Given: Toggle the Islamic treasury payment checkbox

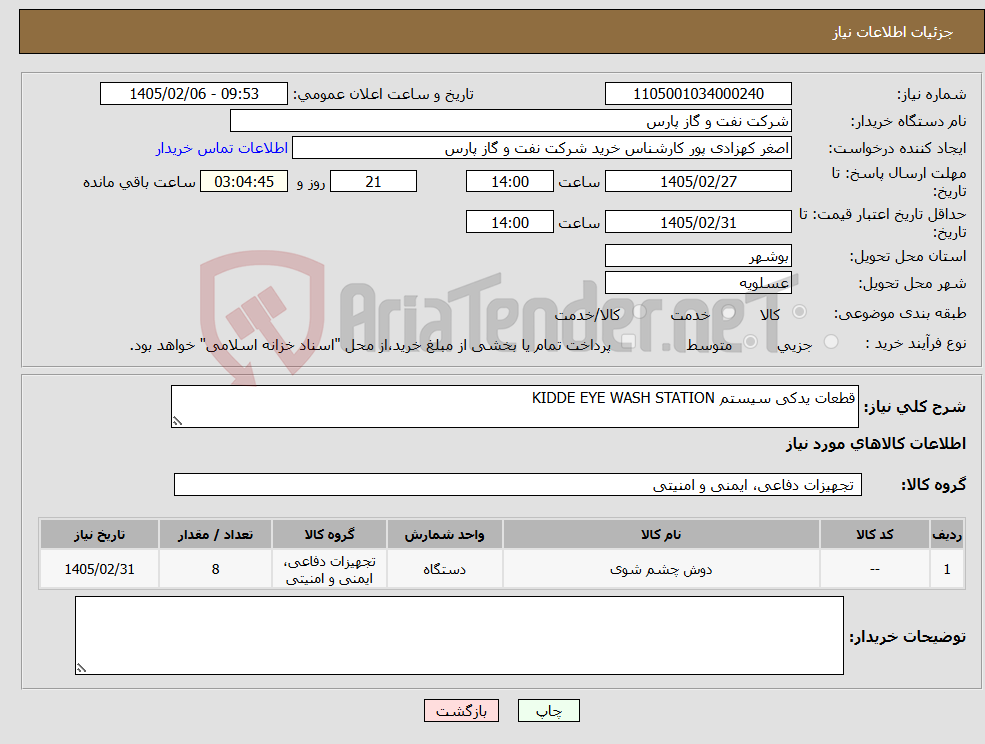Looking at the screenshot, I should 628,342.
